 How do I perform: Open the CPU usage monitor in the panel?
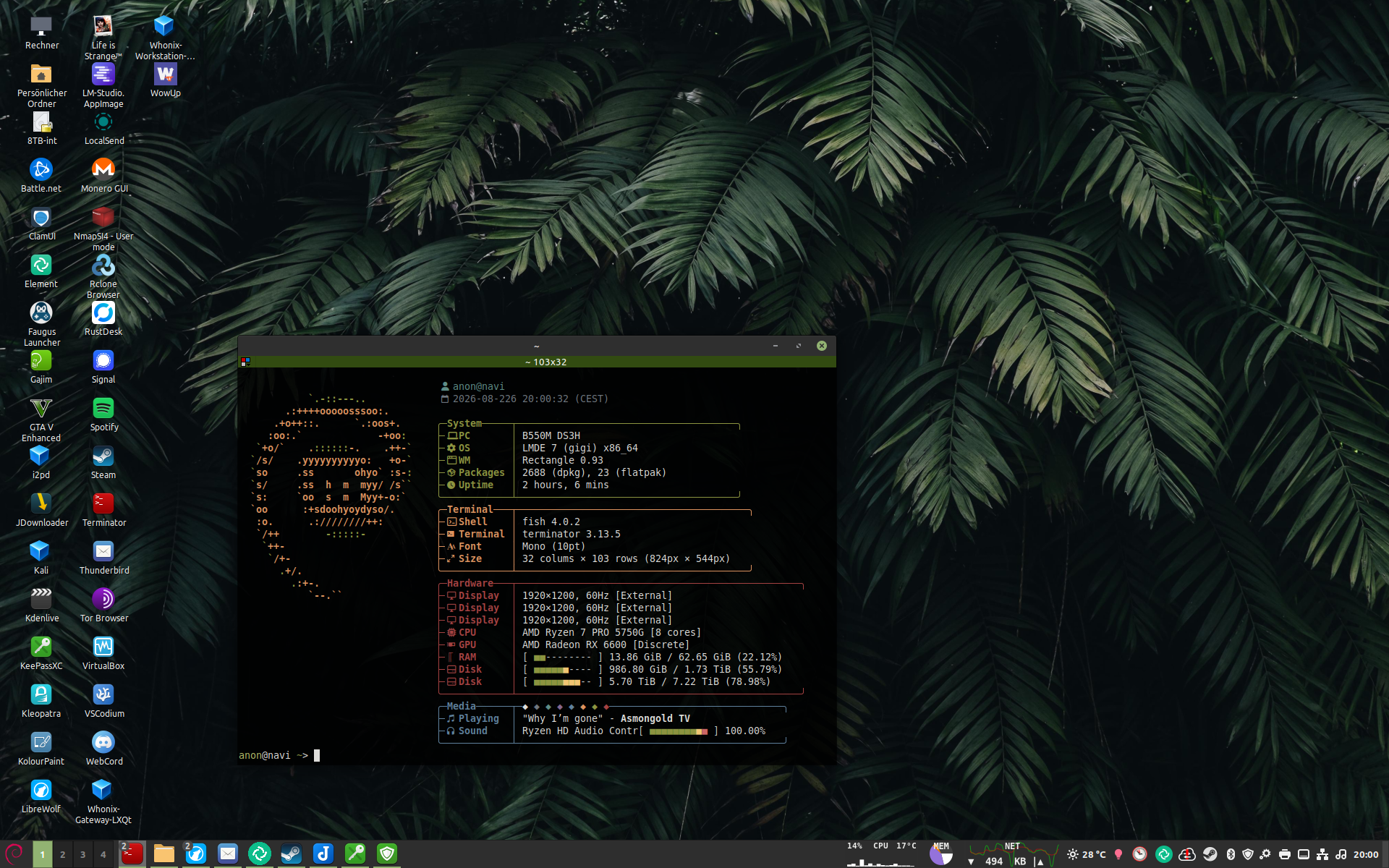pyautogui.click(x=881, y=854)
